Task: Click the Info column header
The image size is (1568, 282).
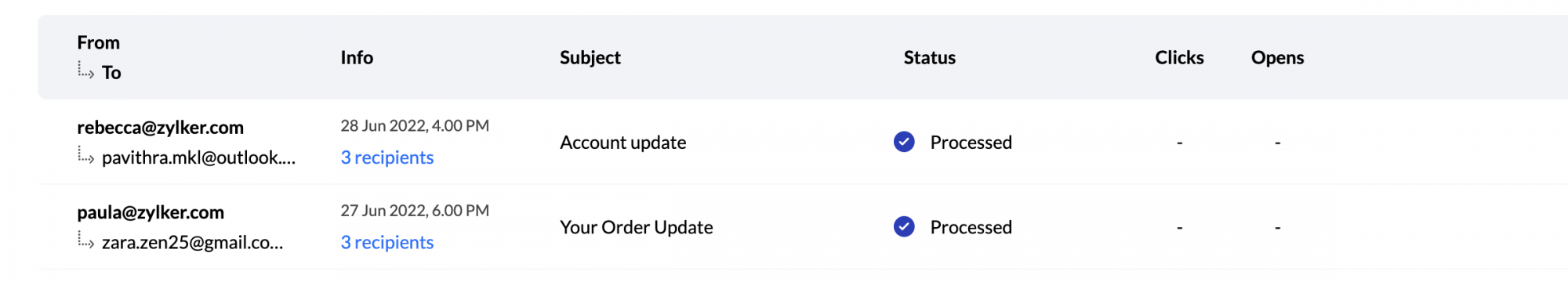Action: click(x=357, y=57)
